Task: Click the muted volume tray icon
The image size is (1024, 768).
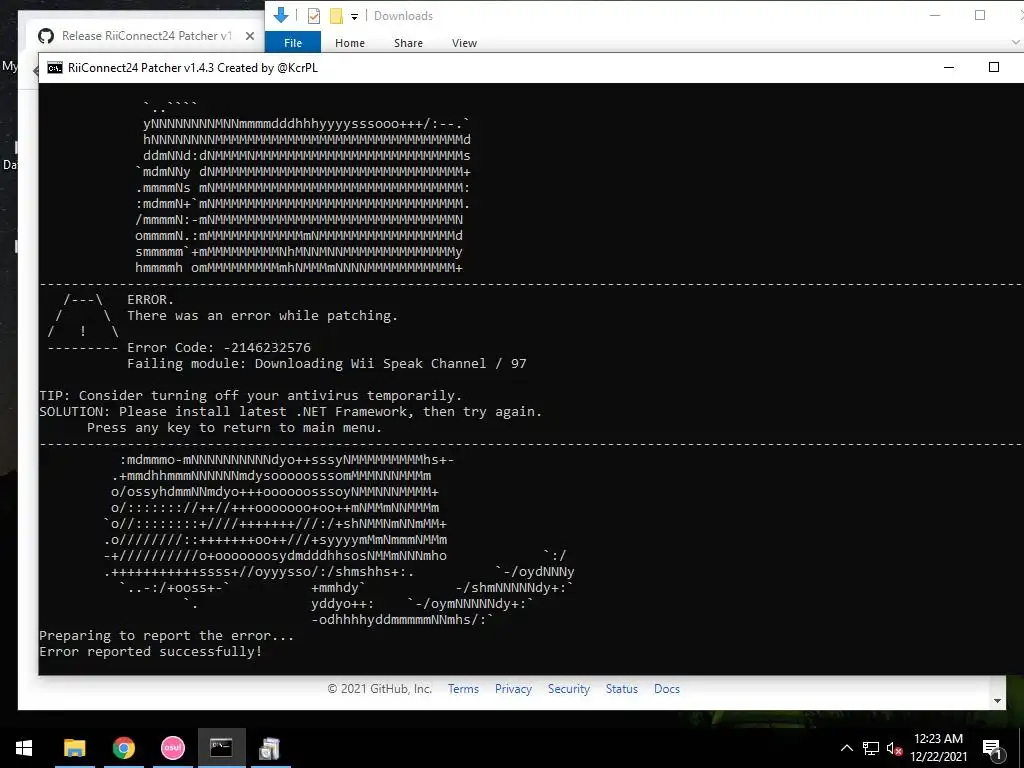Action: click(x=895, y=749)
